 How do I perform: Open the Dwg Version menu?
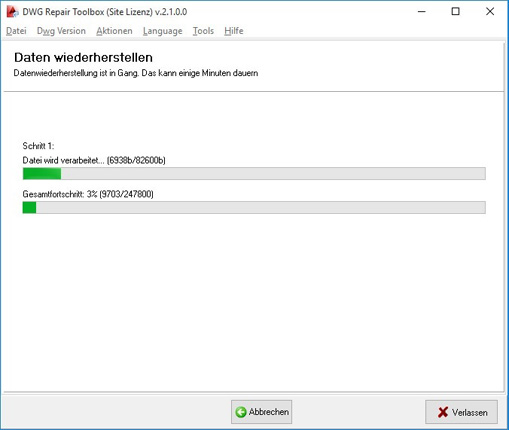[x=61, y=31]
